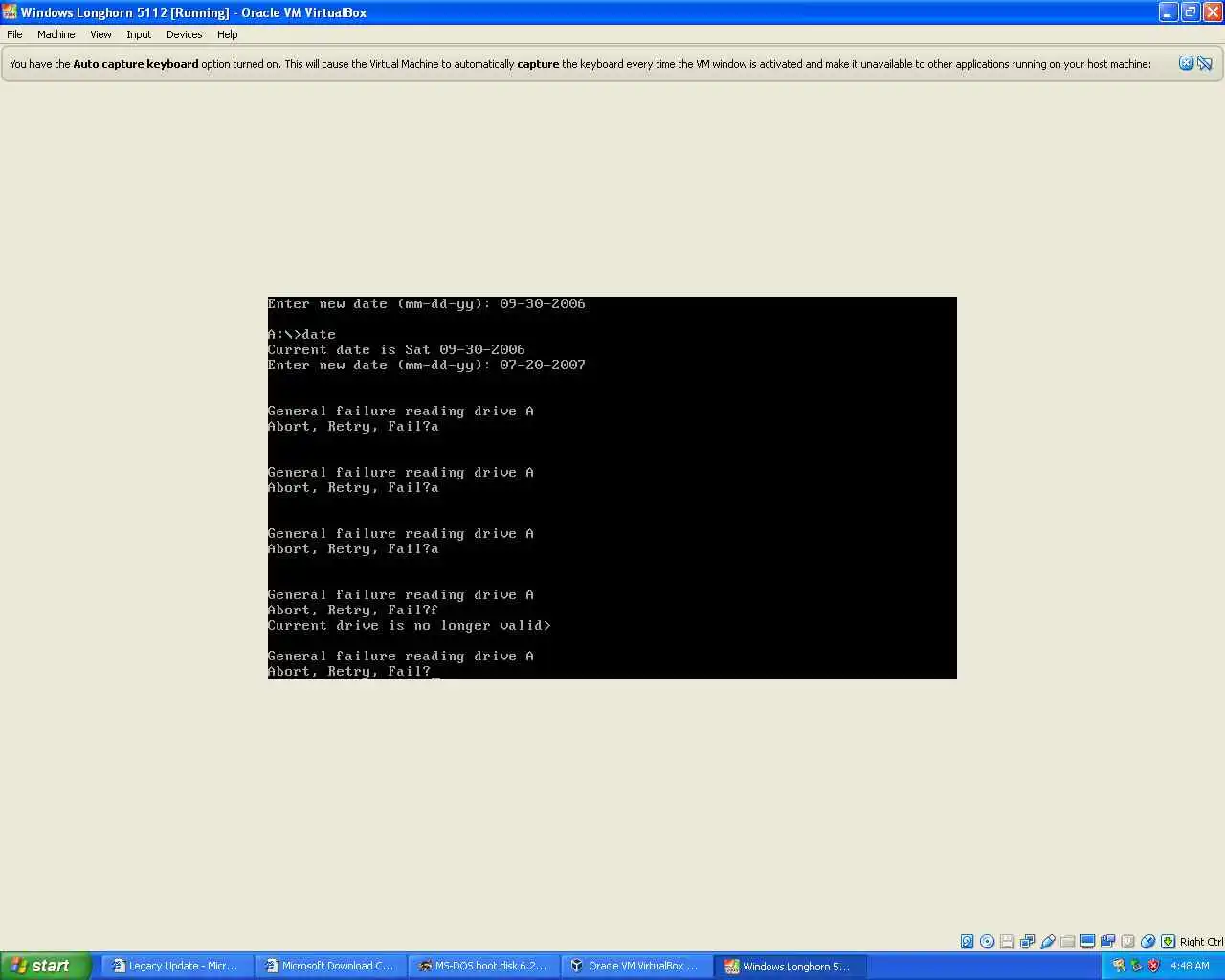Click the 'Current date is Sat 09-30-2006' line
The width and height of the screenshot is (1225, 980).
click(x=396, y=349)
